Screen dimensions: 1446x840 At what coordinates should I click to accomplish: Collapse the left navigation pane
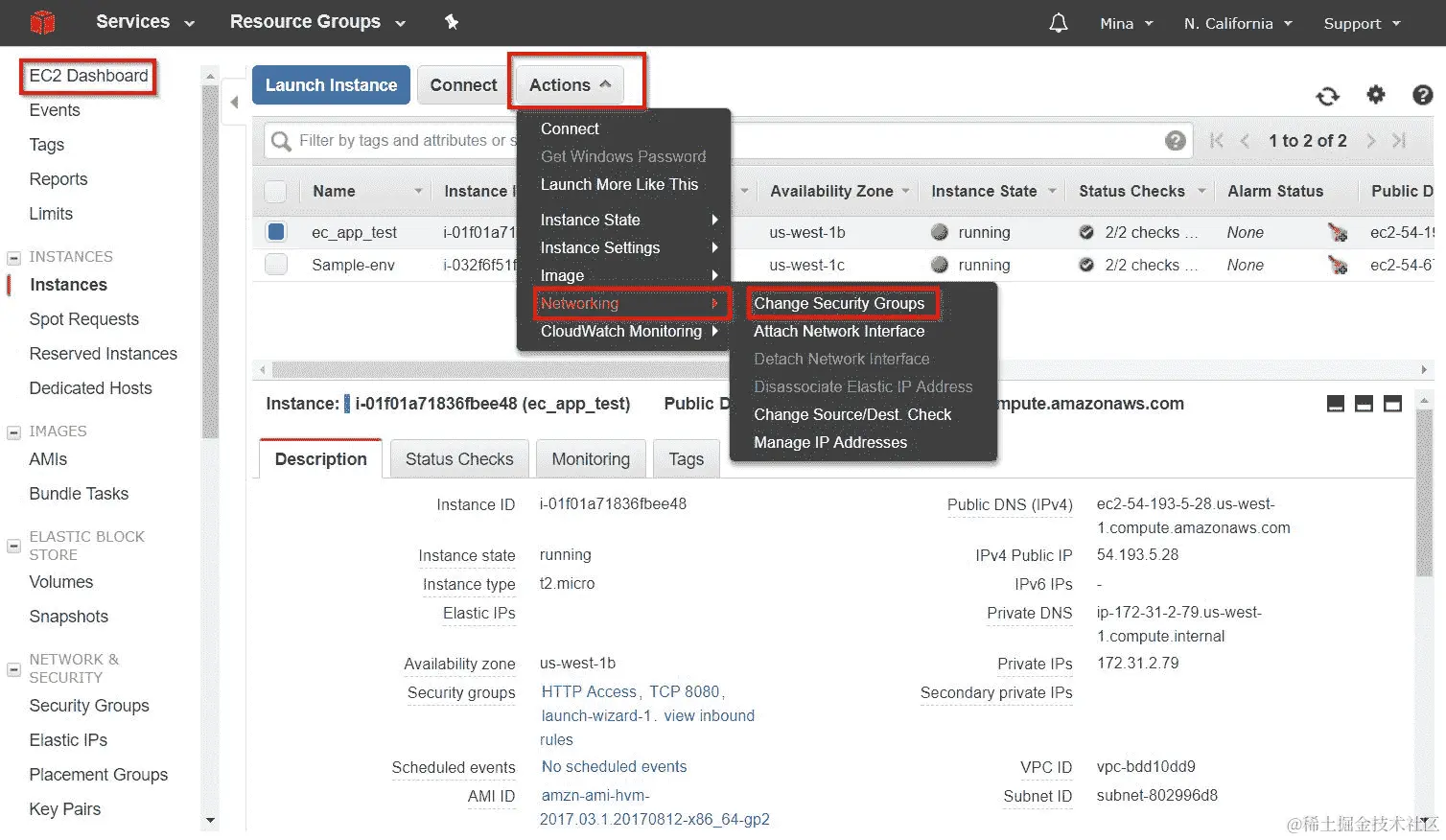click(234, 102)
